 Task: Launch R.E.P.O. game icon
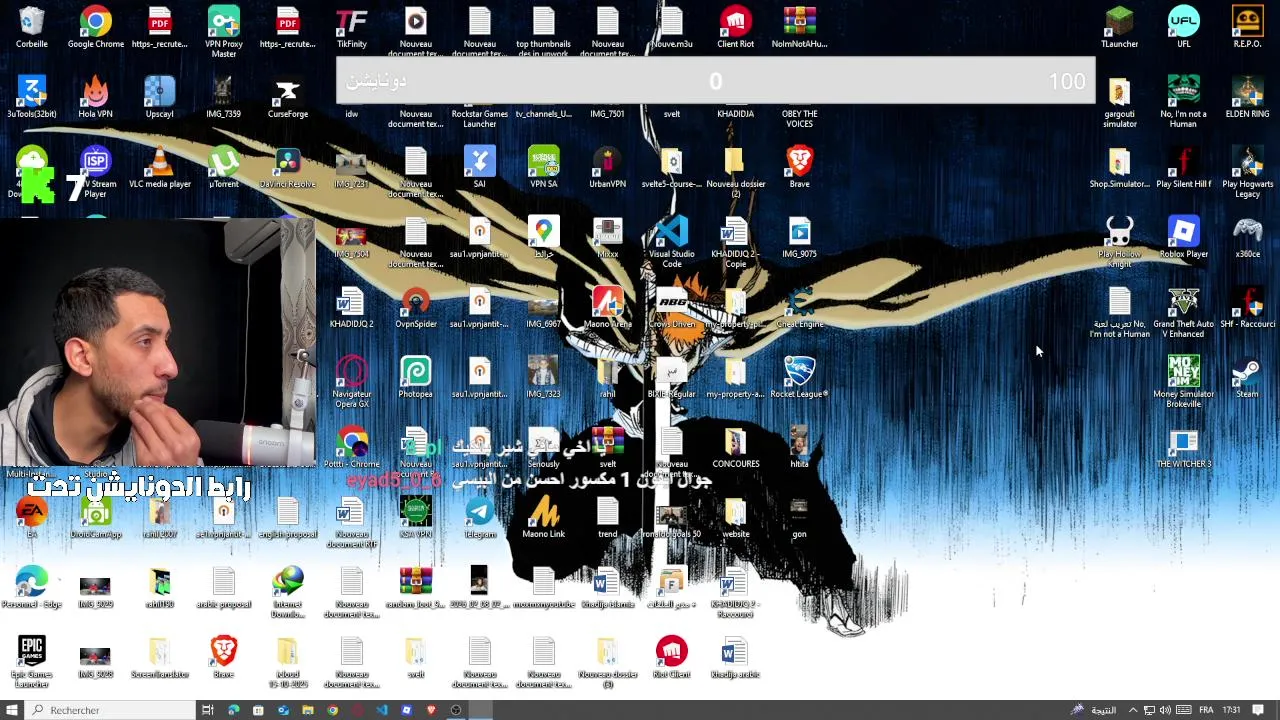click(1248, 27)
